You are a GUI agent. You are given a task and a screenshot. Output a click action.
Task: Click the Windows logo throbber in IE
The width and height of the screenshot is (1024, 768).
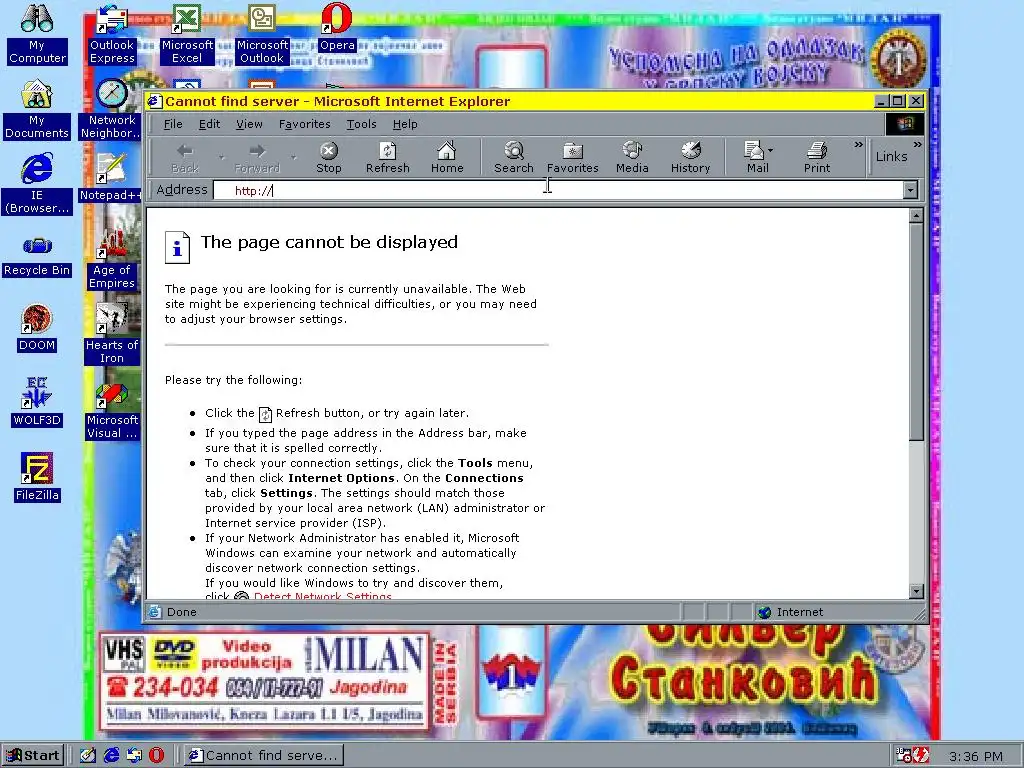point(904,123)
